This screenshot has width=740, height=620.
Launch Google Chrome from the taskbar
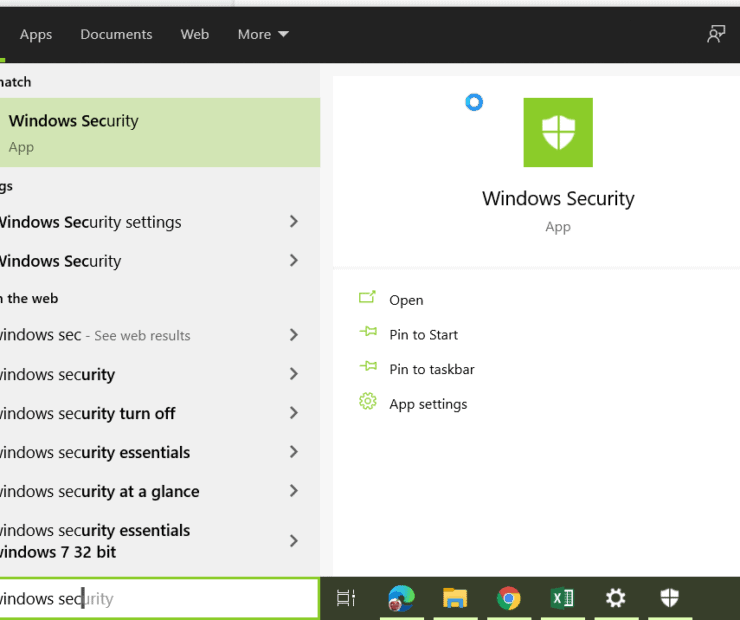508,598
